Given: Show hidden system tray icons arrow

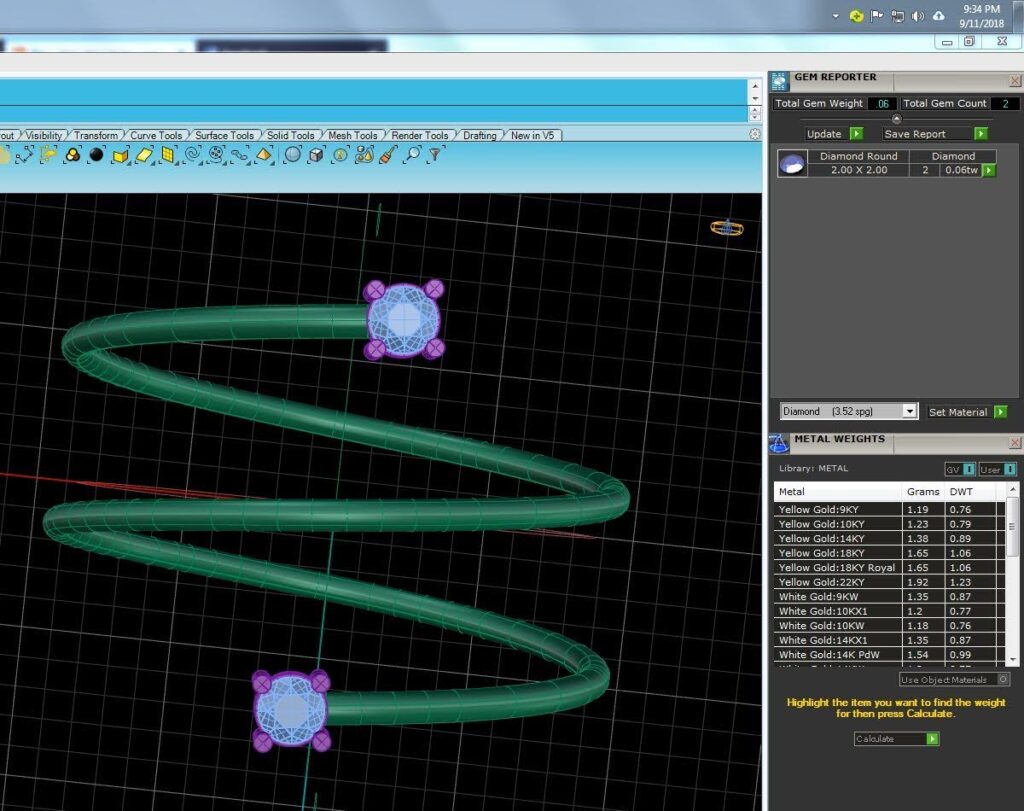Looking at the screenshot, I should pyautogui.click(x=836, y=16).
